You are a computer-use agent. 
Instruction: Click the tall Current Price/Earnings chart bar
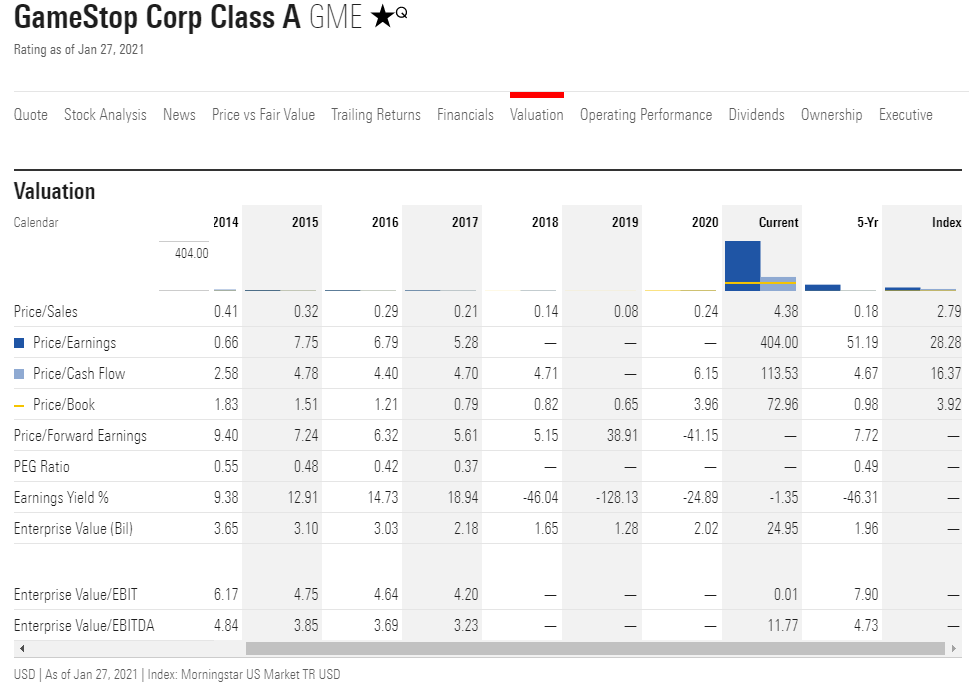[742, 265]
